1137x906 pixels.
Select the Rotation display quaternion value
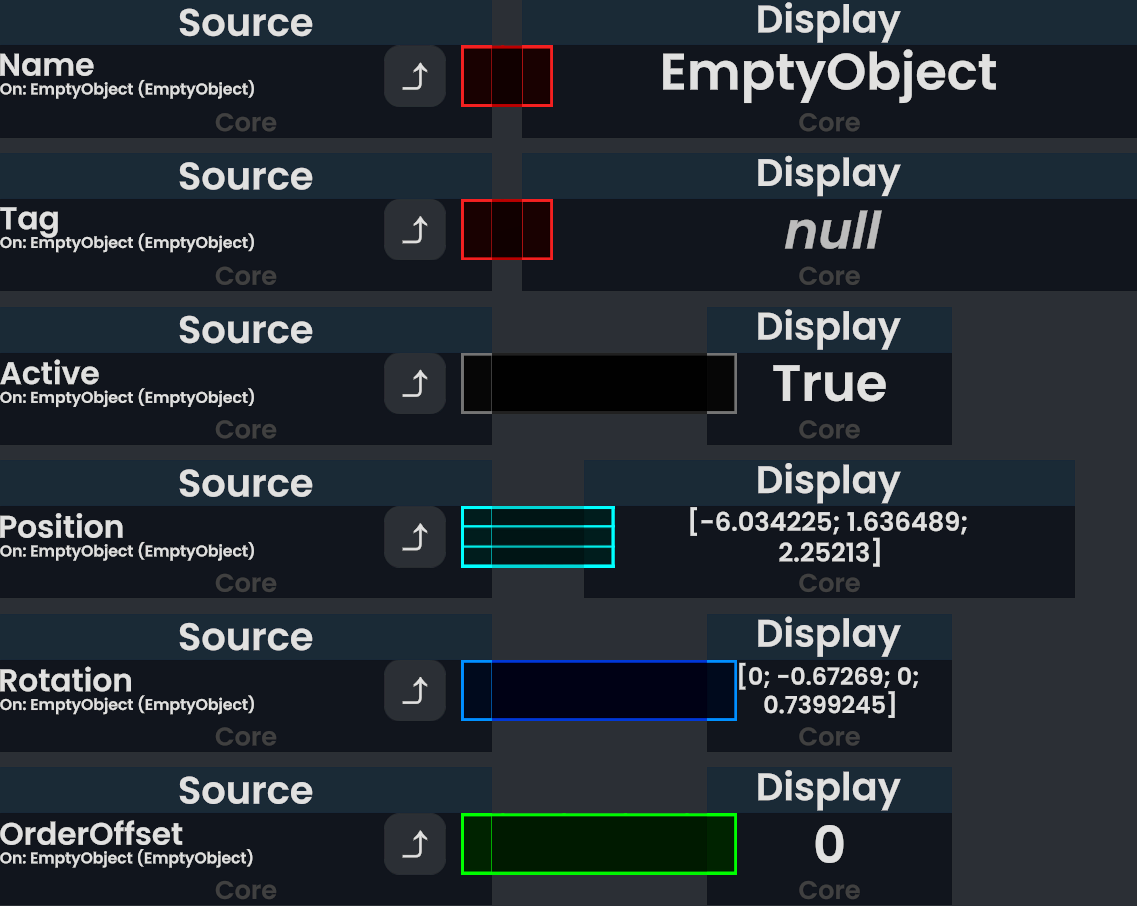[829, 691]
